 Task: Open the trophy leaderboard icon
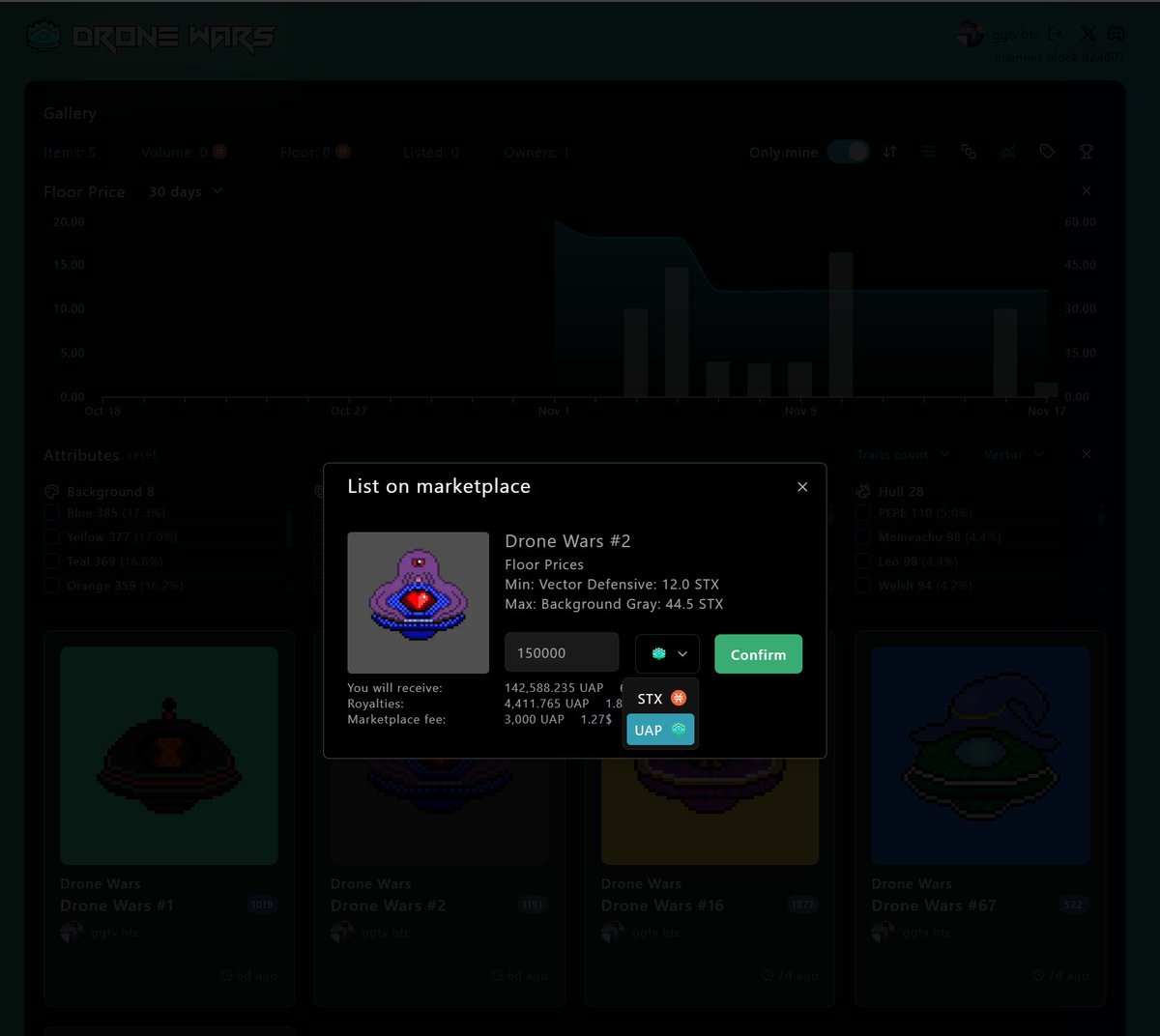coord(1087,152)
